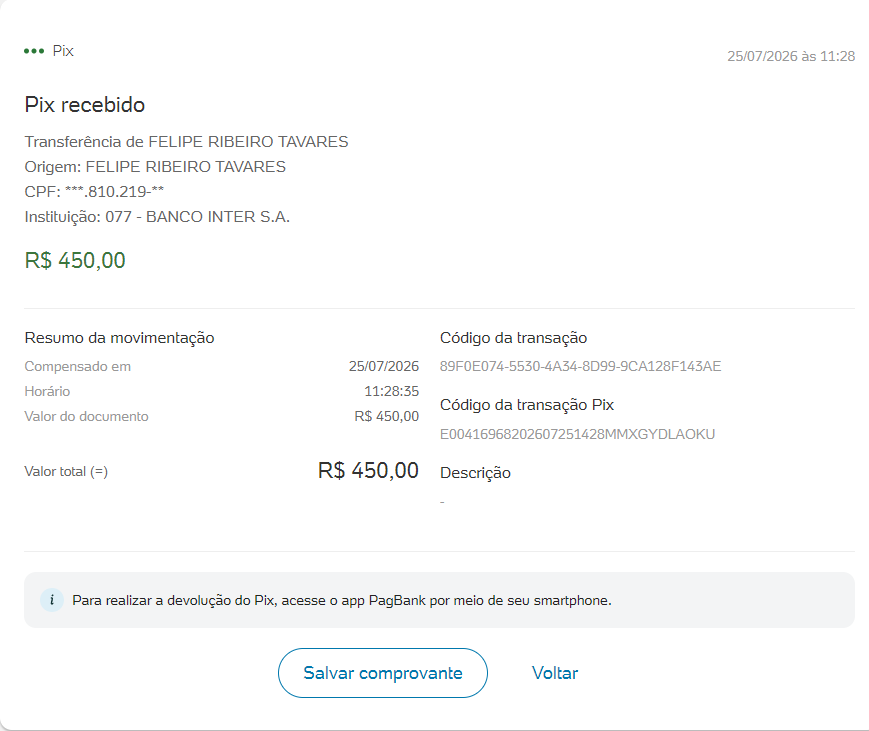The image size is (869, 731).
Task: Click the devolução do Pix info message
Action: click(x=342, y=600)
